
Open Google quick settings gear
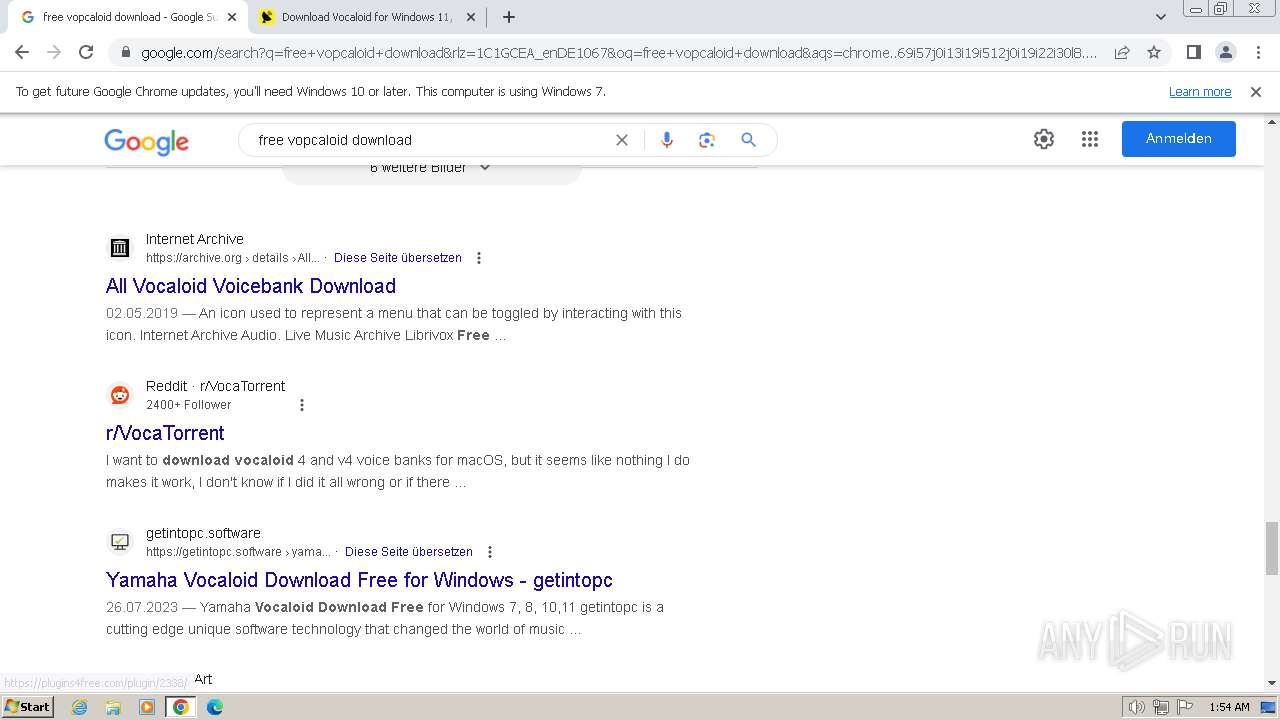[1044, 139]
